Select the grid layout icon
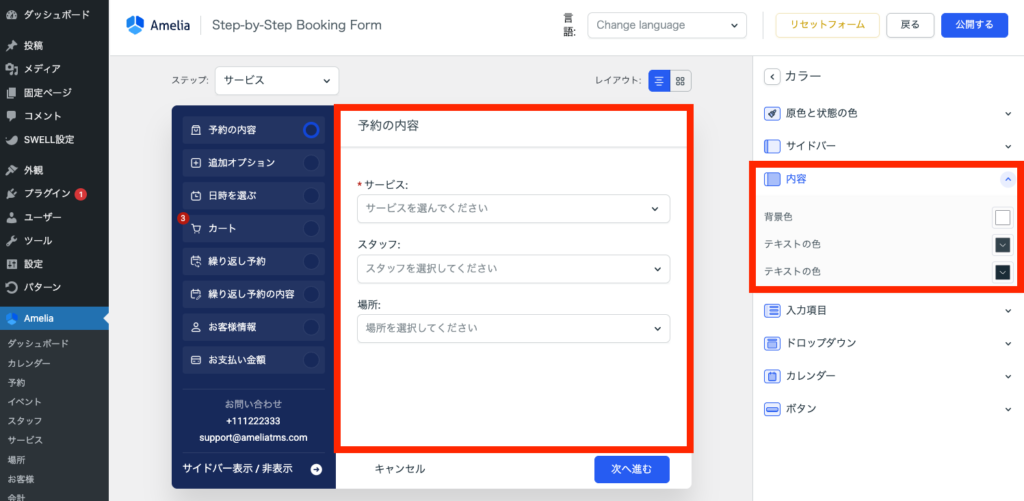This screenshot has height=501, width=1024. coord(680,81)
